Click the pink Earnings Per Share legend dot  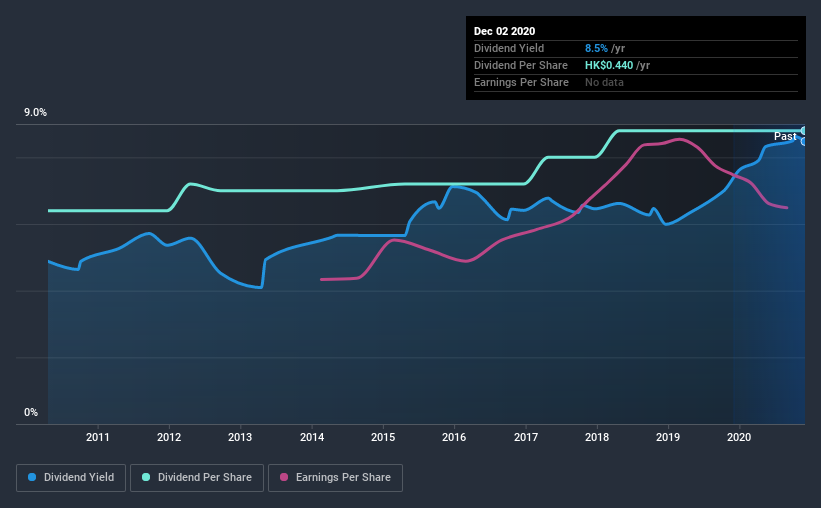284,477
